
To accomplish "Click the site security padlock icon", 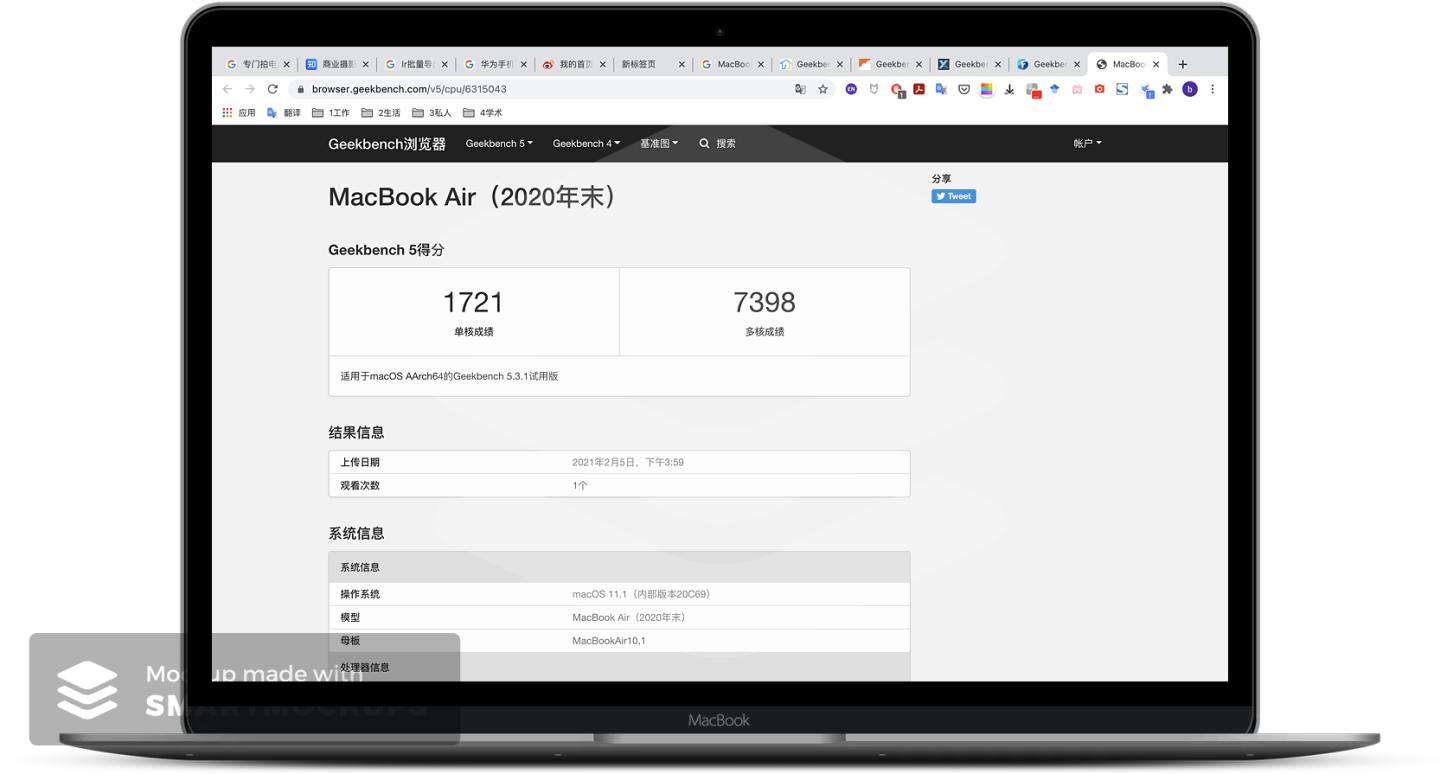I will 299,89.
